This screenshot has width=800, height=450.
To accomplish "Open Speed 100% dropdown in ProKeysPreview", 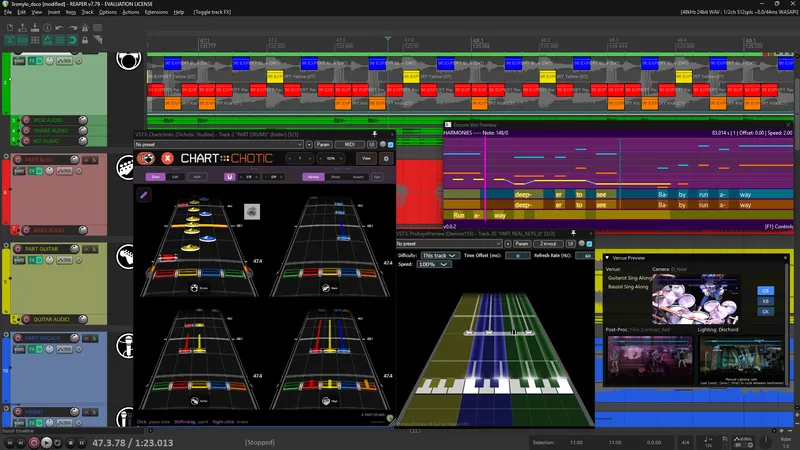I will coord(434,264).
